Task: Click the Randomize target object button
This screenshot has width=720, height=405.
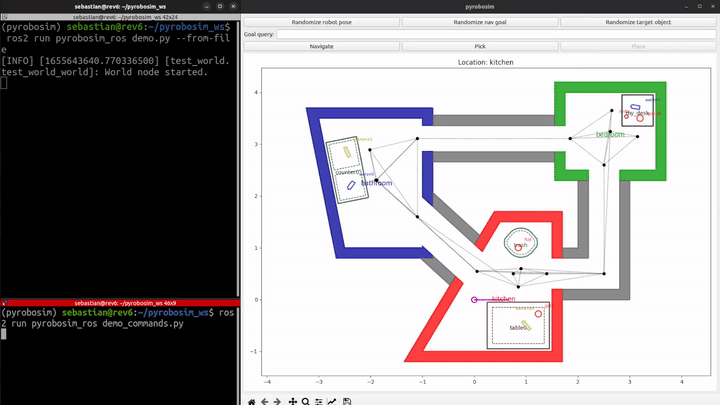Action: tap(638, 22)
